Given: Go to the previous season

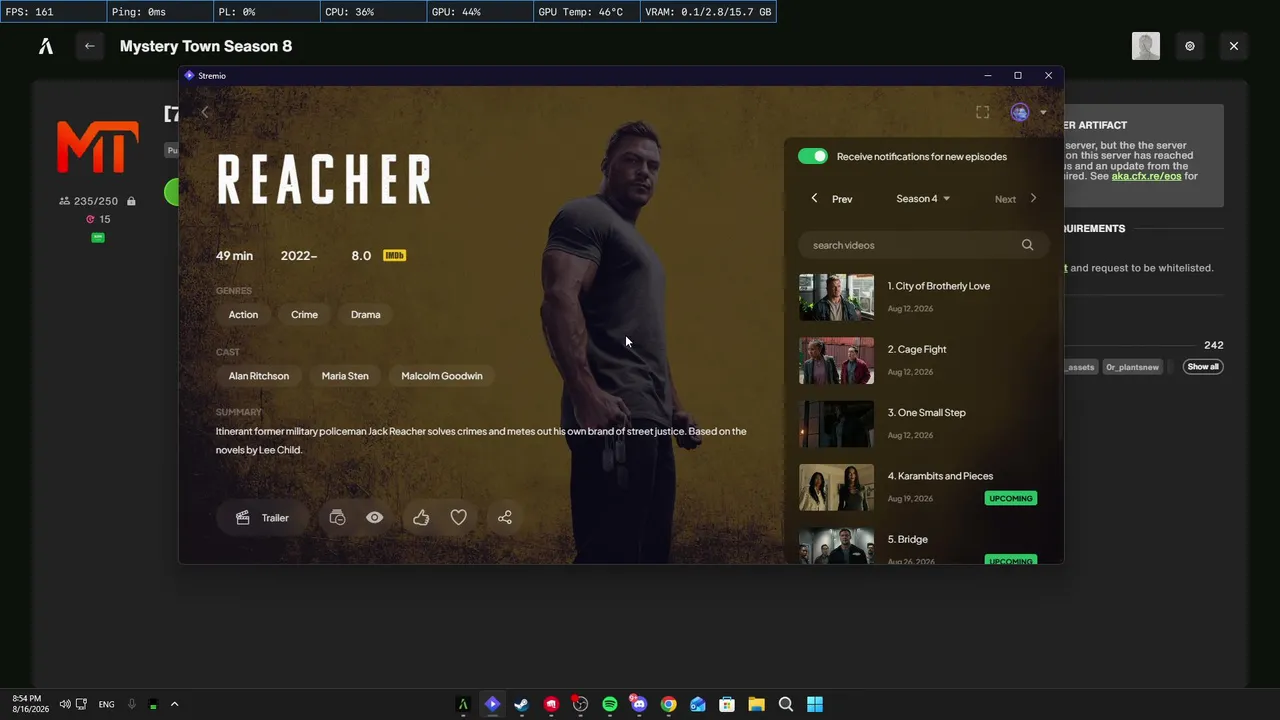Looking at the screenshot, I should (832, 198).
